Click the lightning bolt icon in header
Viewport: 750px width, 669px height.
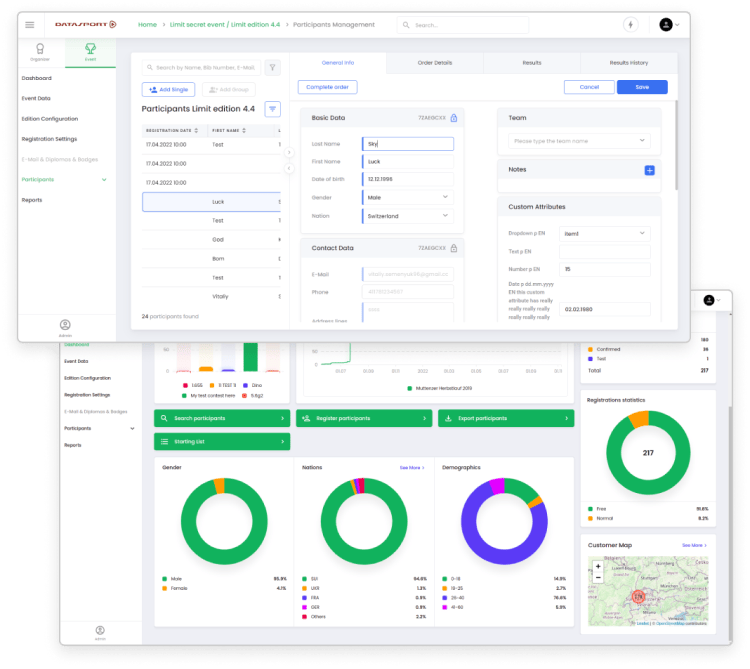click(630, 24)
